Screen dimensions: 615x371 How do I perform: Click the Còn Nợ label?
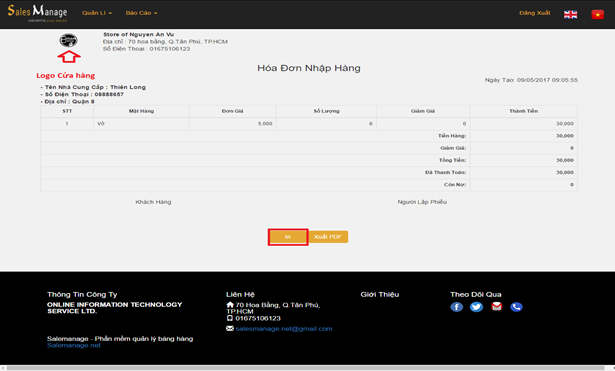pos(455,184)
